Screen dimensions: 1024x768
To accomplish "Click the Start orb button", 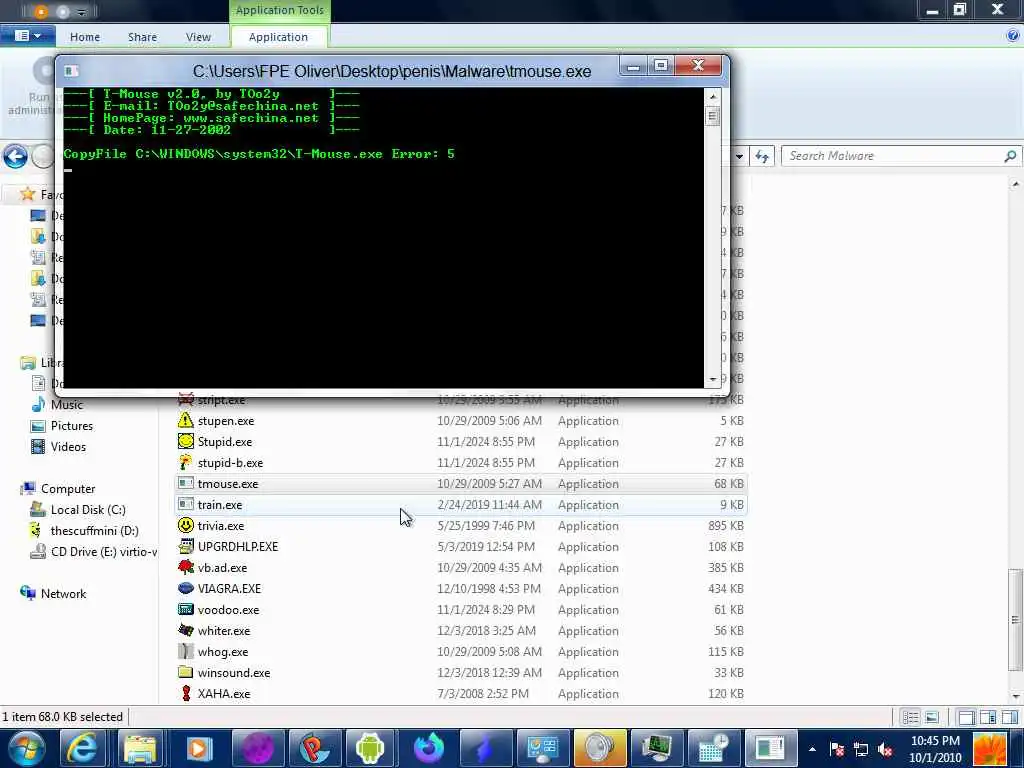I will click(x=26, y=748).
